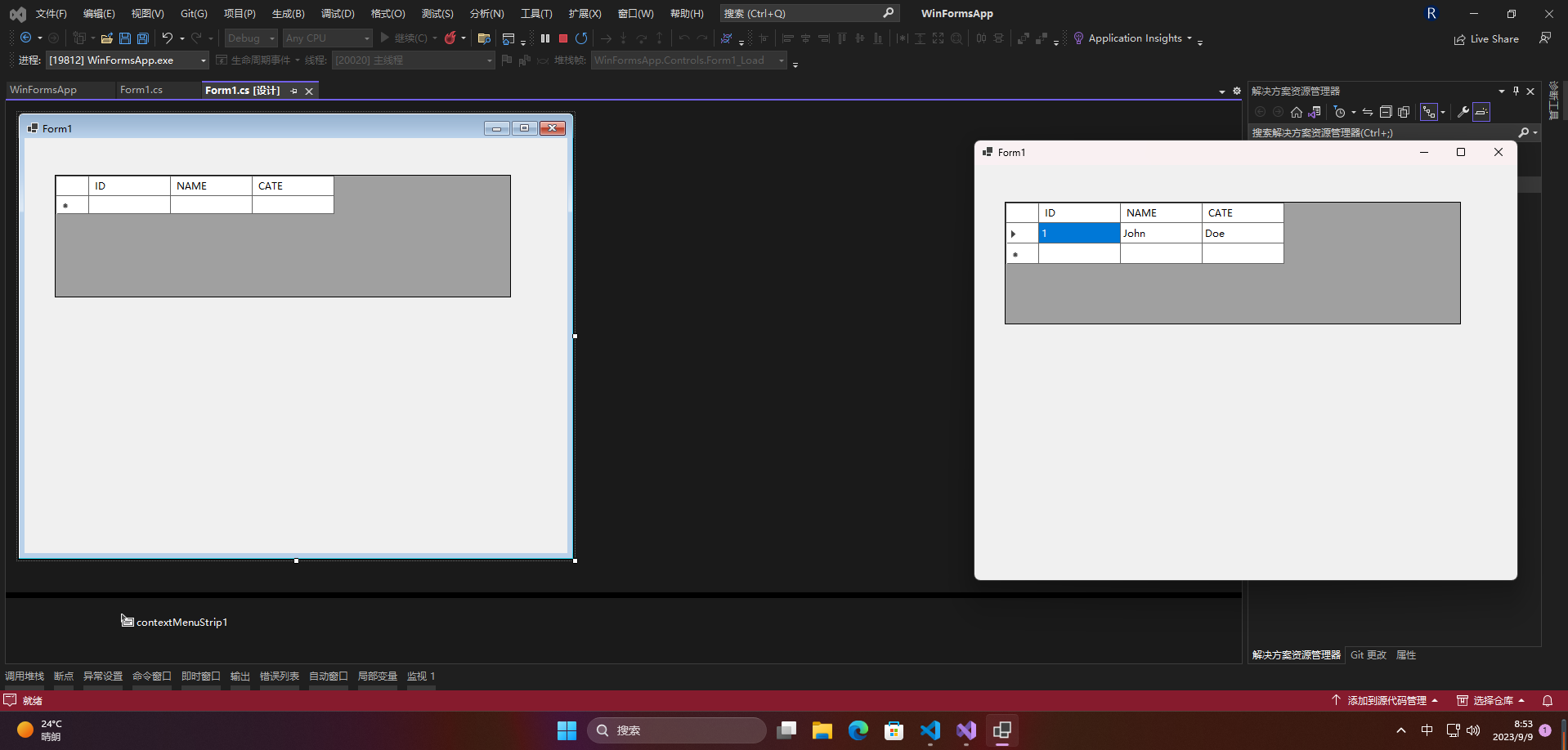
Task: Open the 生成(B) menu
Action: tap(288, 14)
